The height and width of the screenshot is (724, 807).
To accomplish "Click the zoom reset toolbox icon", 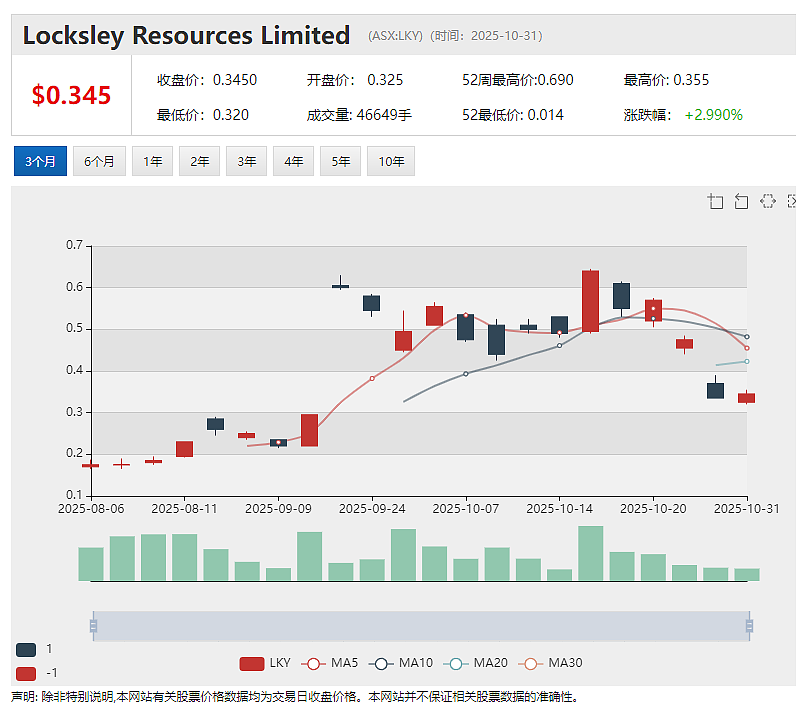I will click(x=741, y=201).
